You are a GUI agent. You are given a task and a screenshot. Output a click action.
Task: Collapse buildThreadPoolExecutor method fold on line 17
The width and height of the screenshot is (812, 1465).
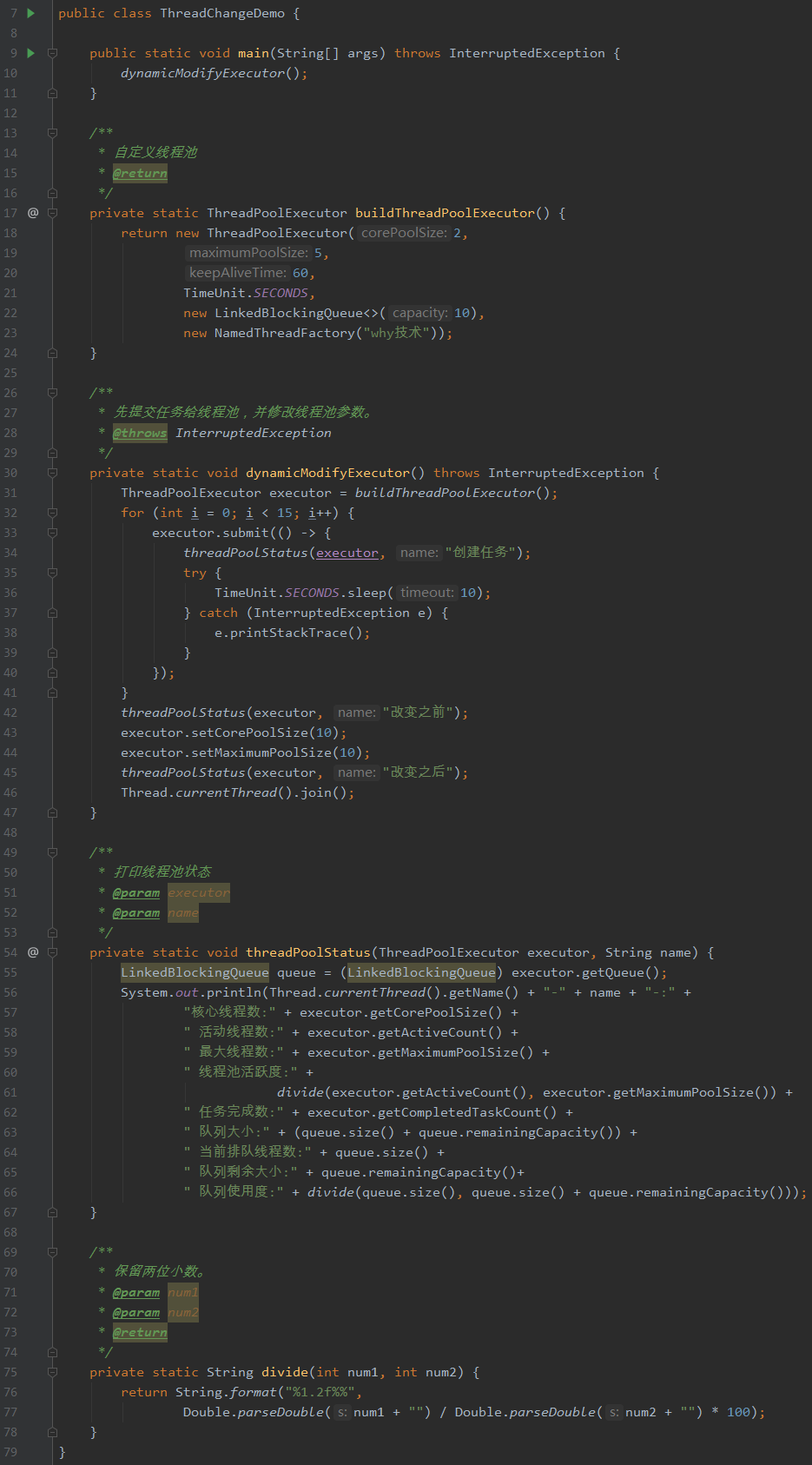[x=52, y=213]
